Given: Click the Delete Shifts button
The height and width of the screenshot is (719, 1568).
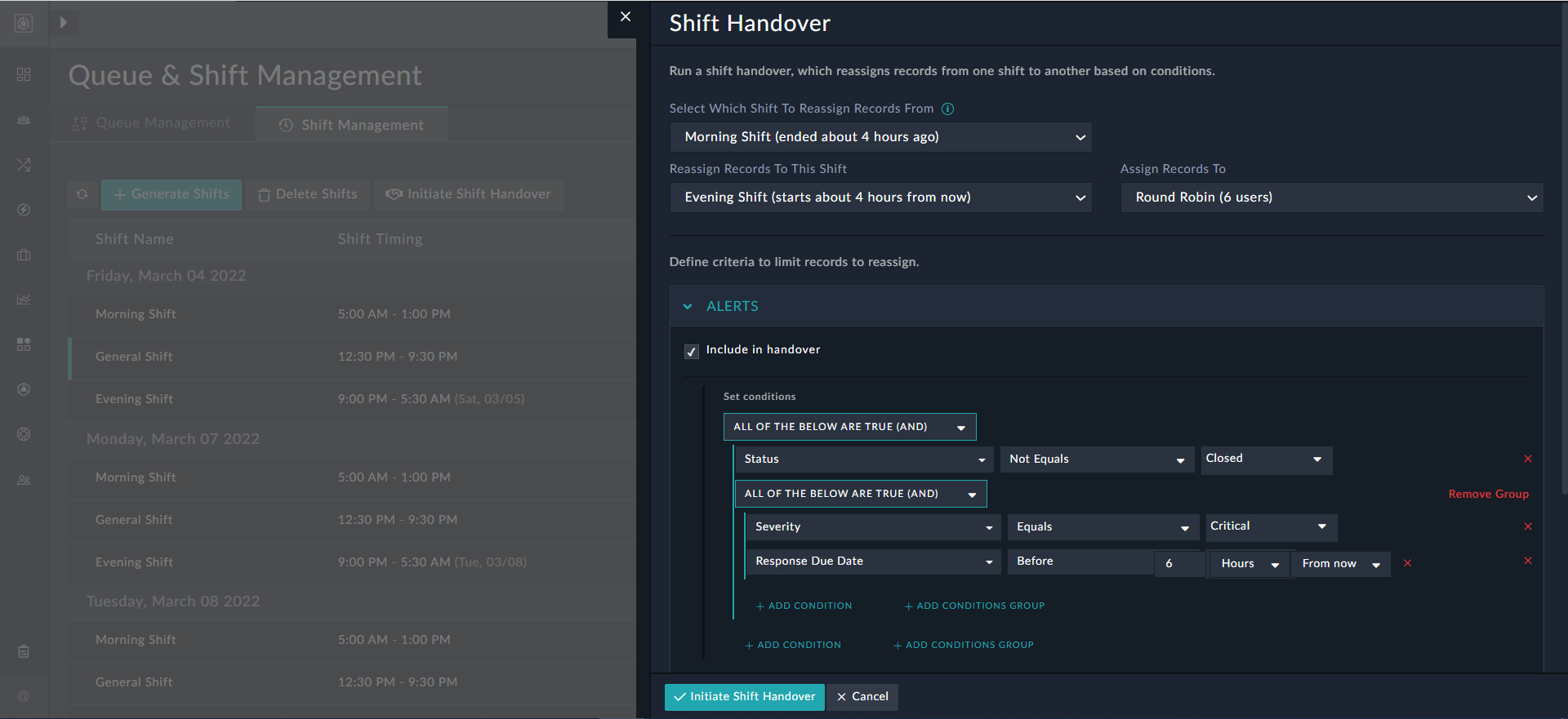Looking at the screenshot, I should point(308,194).
